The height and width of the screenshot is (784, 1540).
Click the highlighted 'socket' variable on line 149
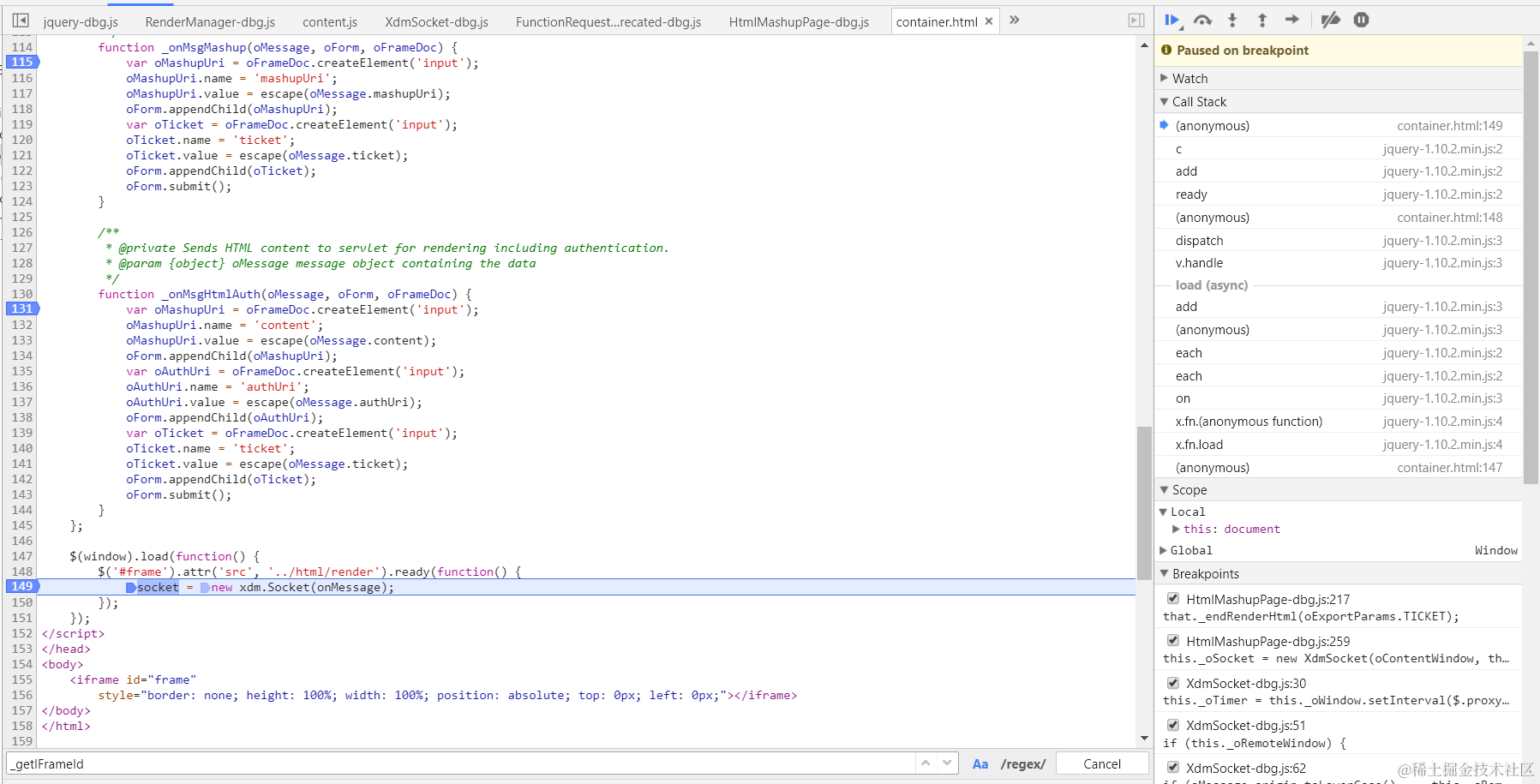158,587
